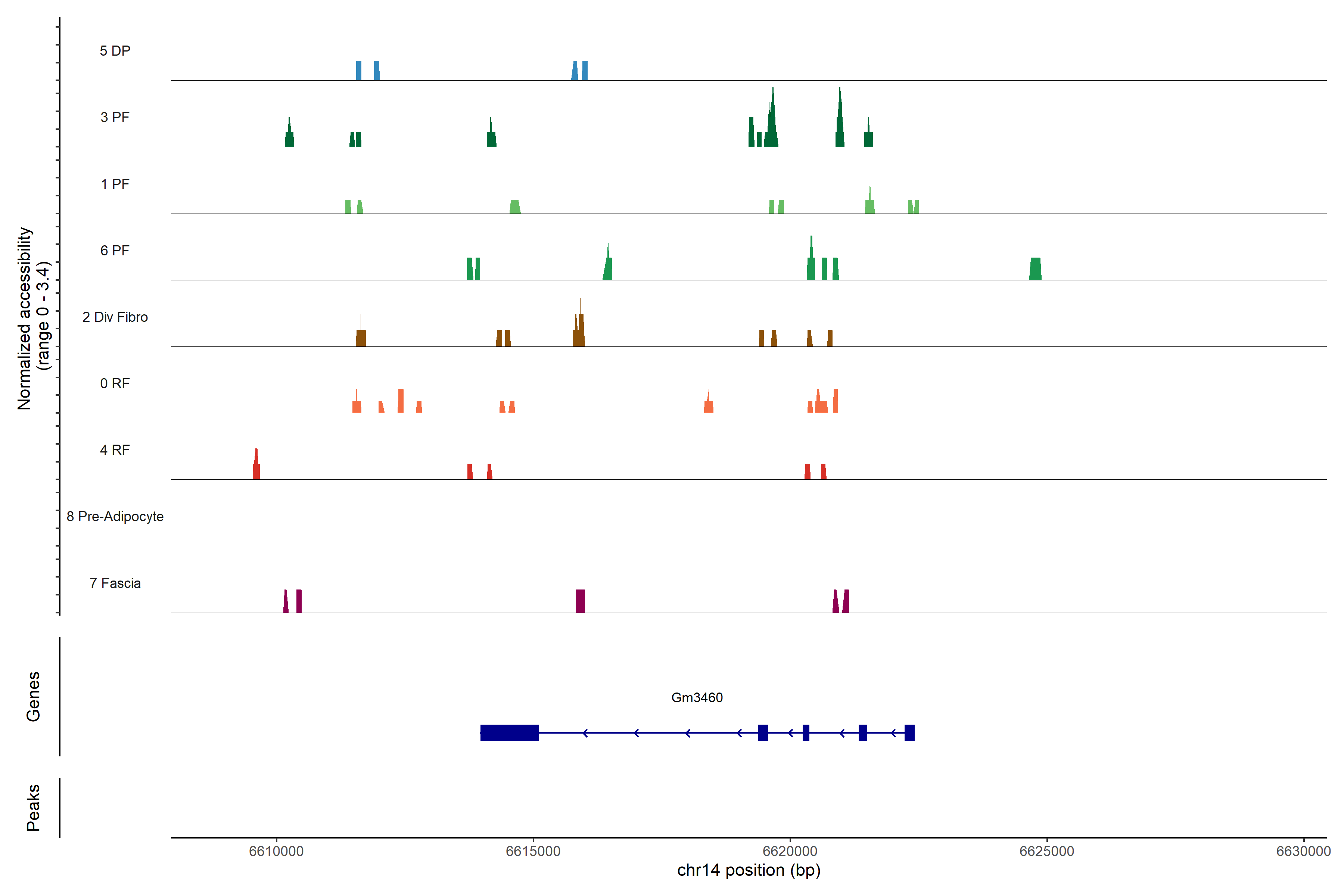Click the chr14 position (bp) axis title

pyautogui.click(x=749, y=870)
